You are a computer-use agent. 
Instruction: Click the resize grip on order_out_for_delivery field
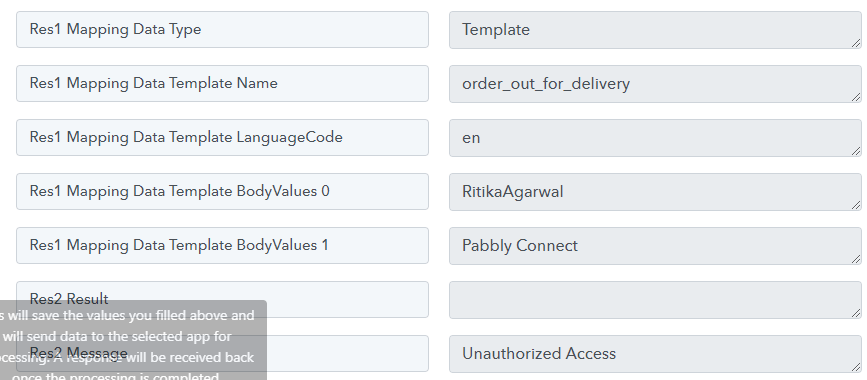click(856, 97)
